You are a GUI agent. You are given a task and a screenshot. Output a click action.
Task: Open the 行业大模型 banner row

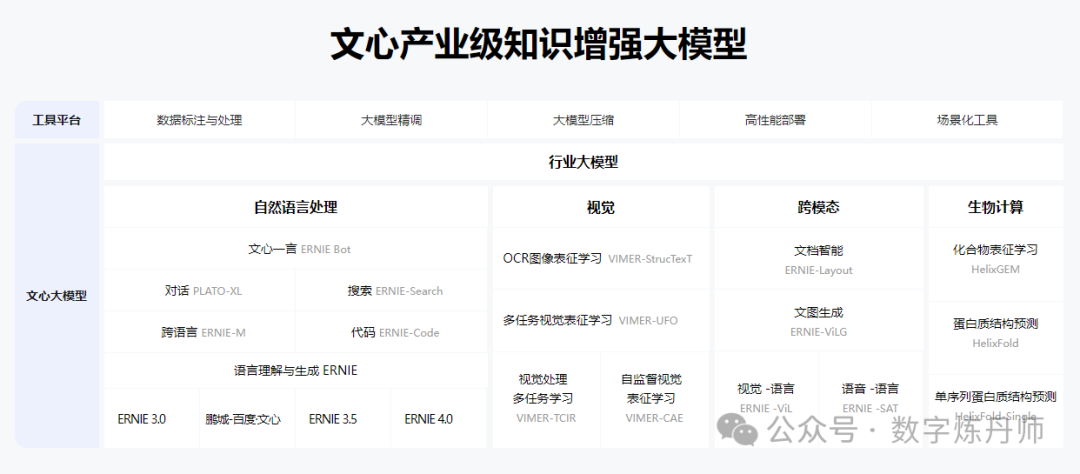click(x=583, y=163)
